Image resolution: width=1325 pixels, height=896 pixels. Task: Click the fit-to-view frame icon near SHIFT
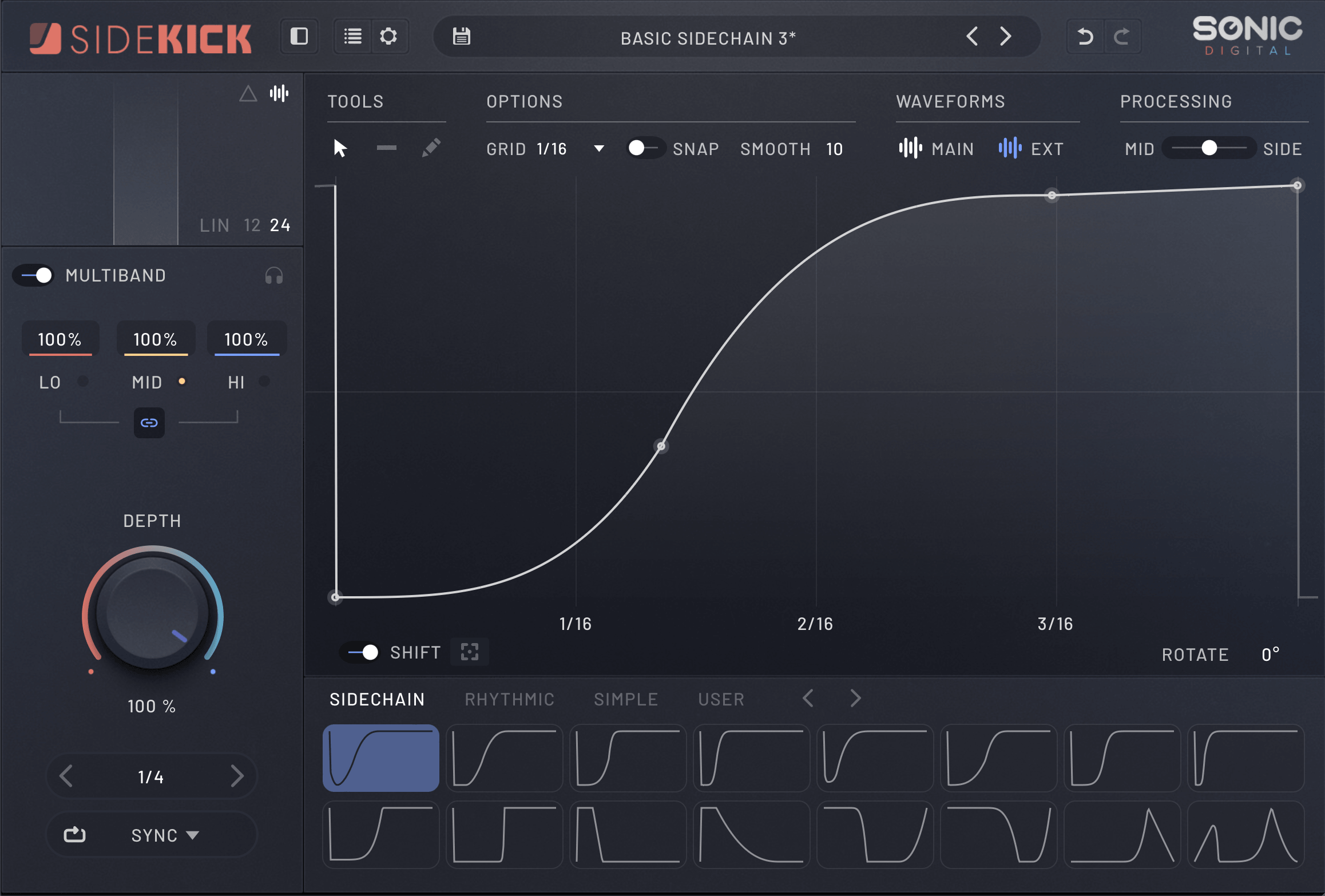tap(469, 652)
